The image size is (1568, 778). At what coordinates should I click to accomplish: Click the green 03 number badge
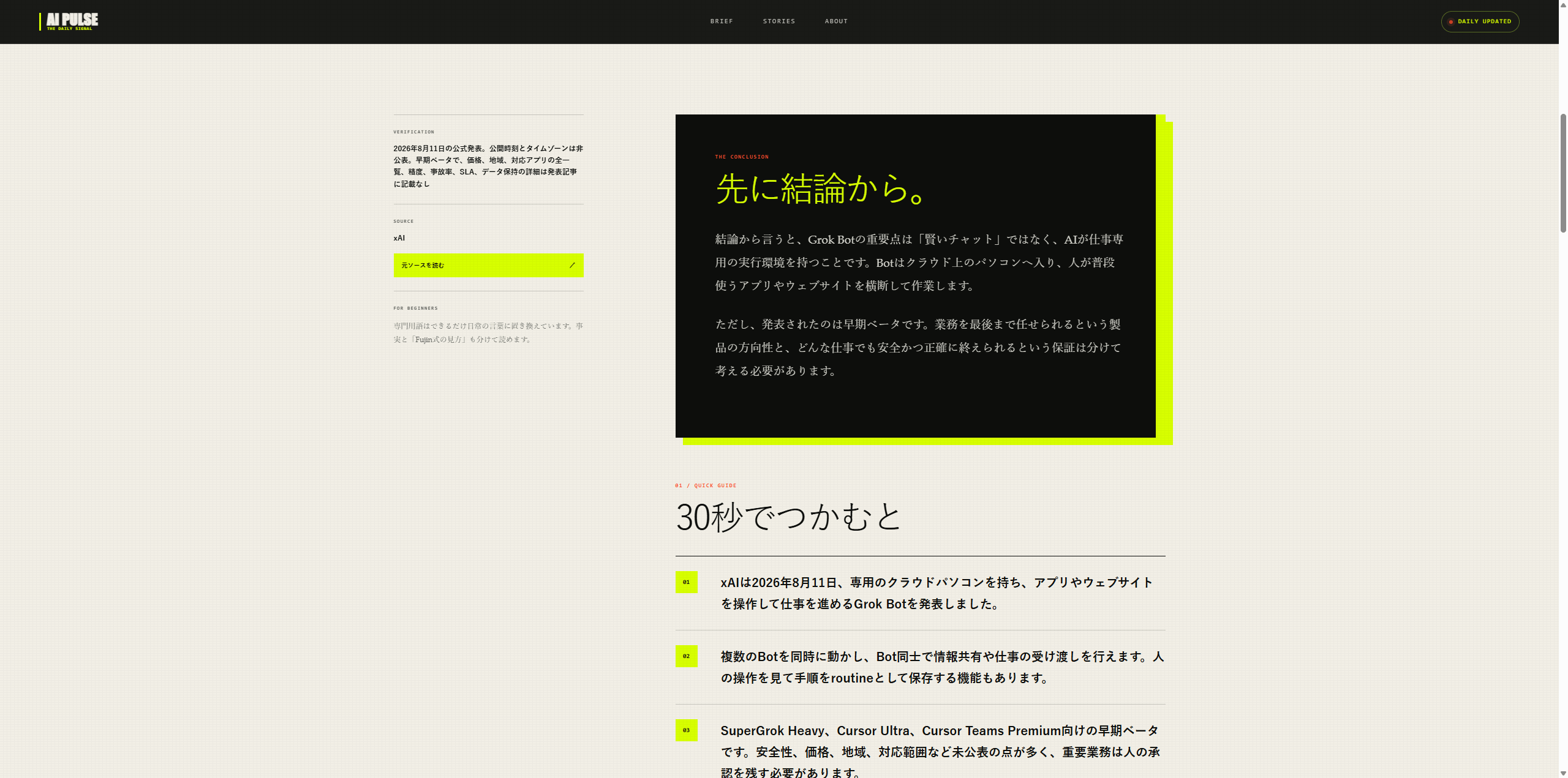click(x=686, y=730)
